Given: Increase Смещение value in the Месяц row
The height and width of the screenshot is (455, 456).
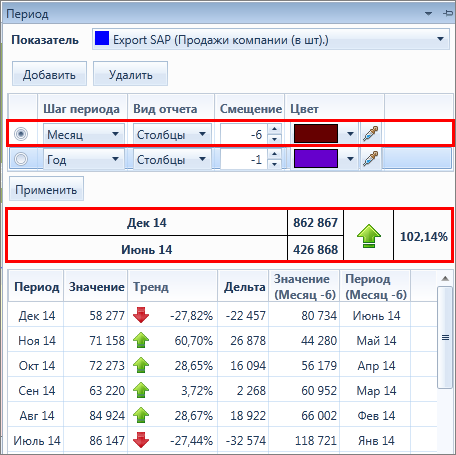Looking at the screenshot, I should 274,129.
